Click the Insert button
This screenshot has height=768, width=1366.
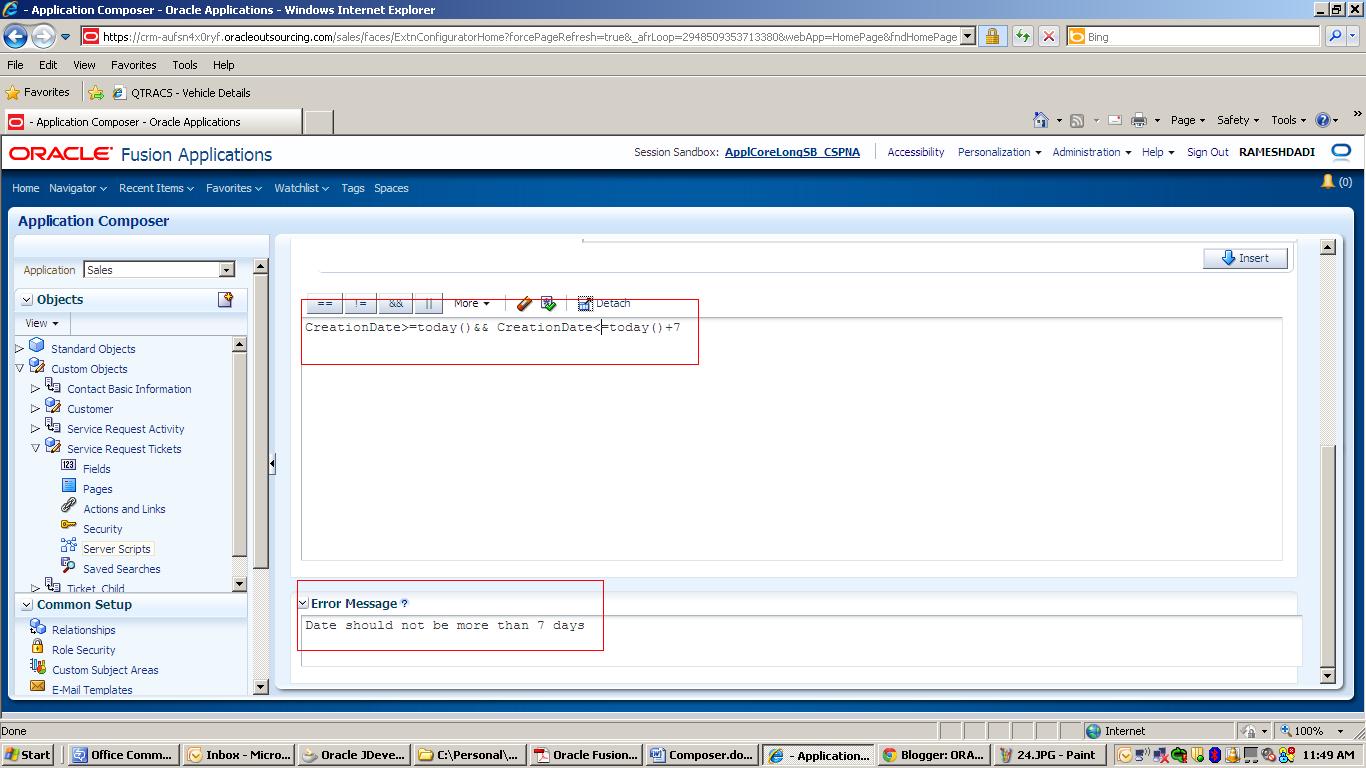coord(1244,257)
